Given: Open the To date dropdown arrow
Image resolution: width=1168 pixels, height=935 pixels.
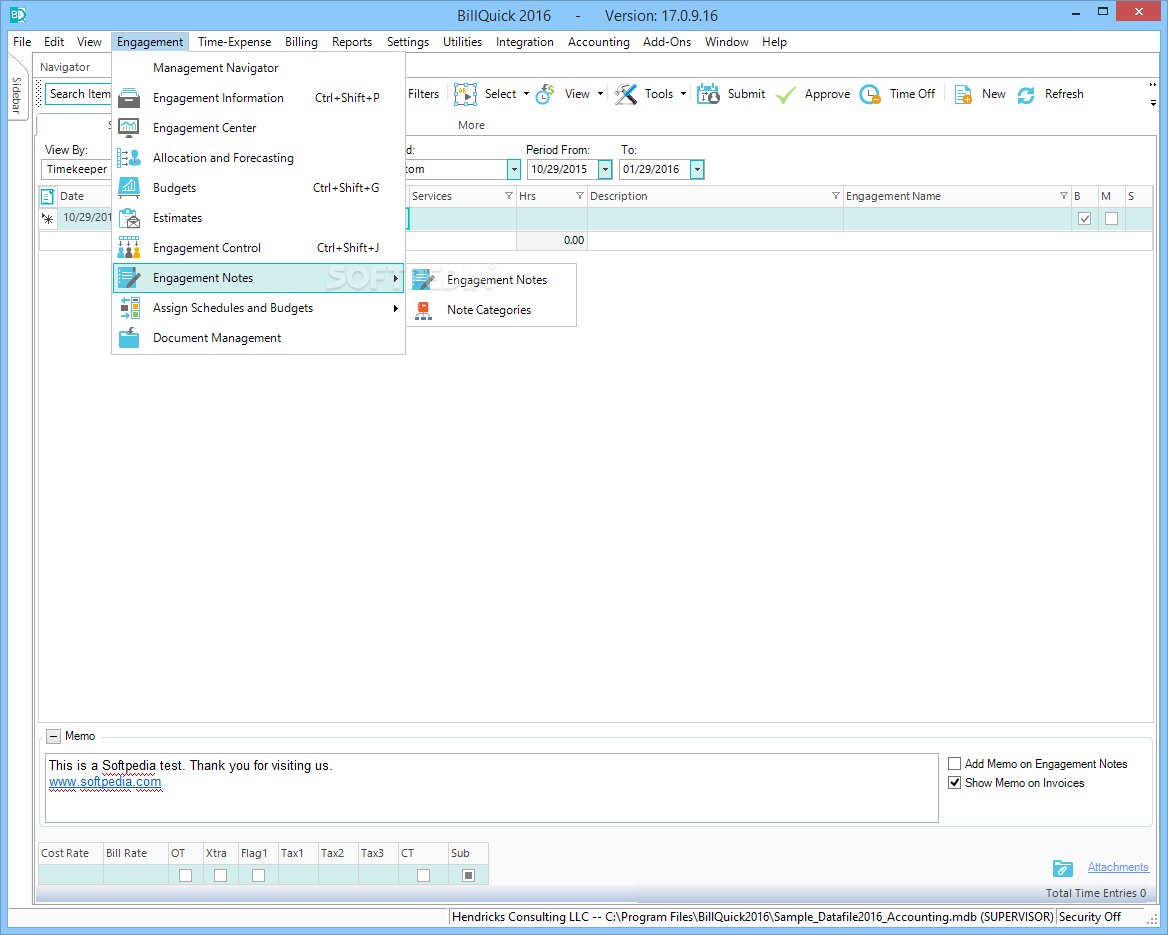Looking at the screenshot, I should click(696, 170).
